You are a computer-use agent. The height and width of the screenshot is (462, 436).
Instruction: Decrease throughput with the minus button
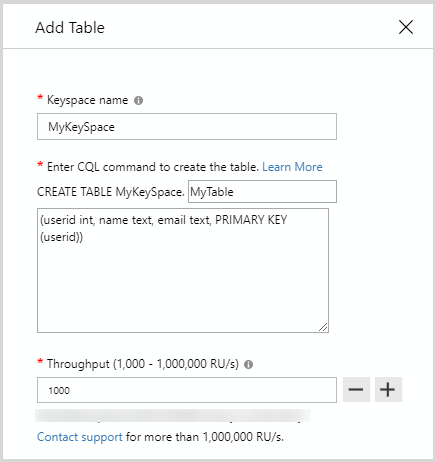[356, 389]
